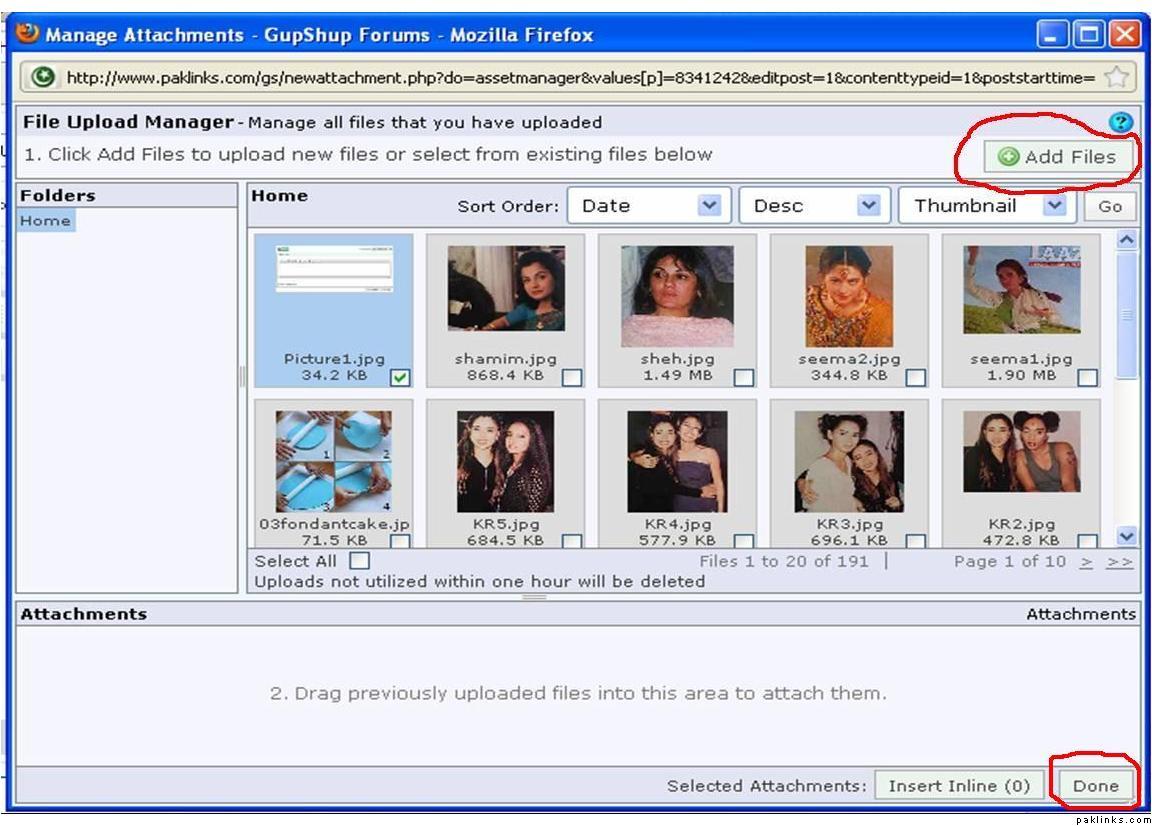Image resolution: width=1152 pixels, height=826 pixels.
Task: Click the site identity icon in address bar
Action: 43,77
